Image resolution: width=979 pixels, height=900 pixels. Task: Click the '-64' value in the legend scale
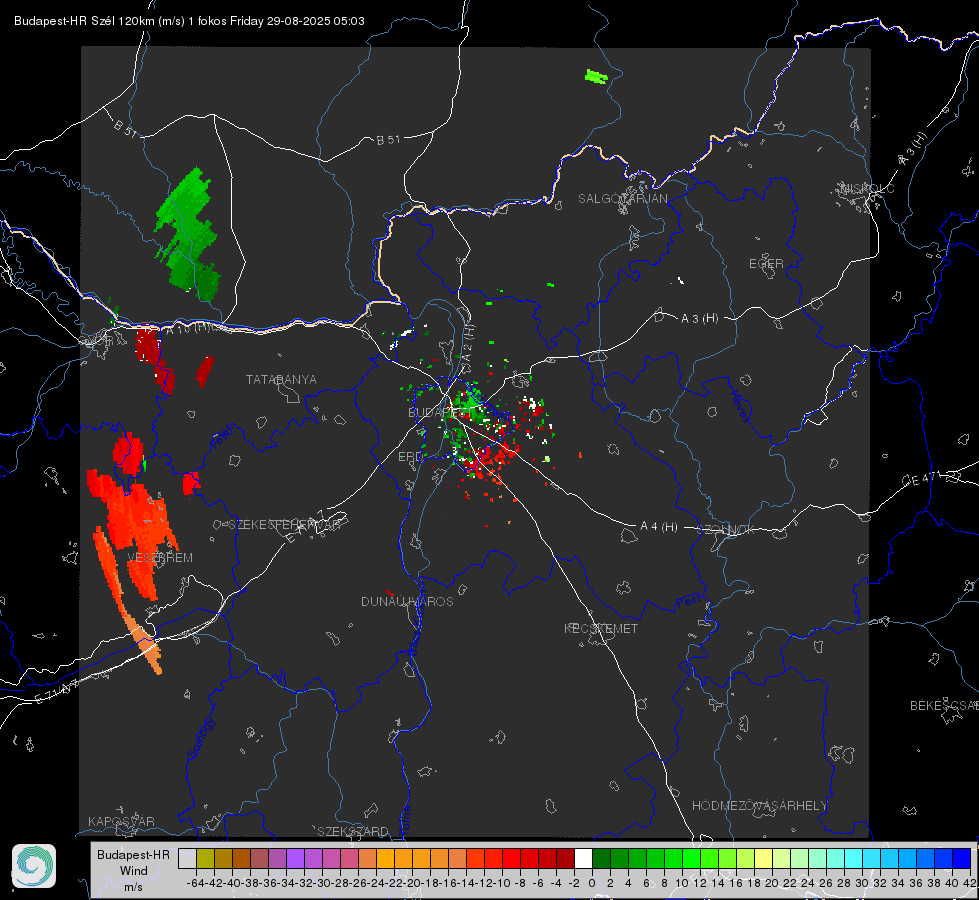tap(195, 883)
